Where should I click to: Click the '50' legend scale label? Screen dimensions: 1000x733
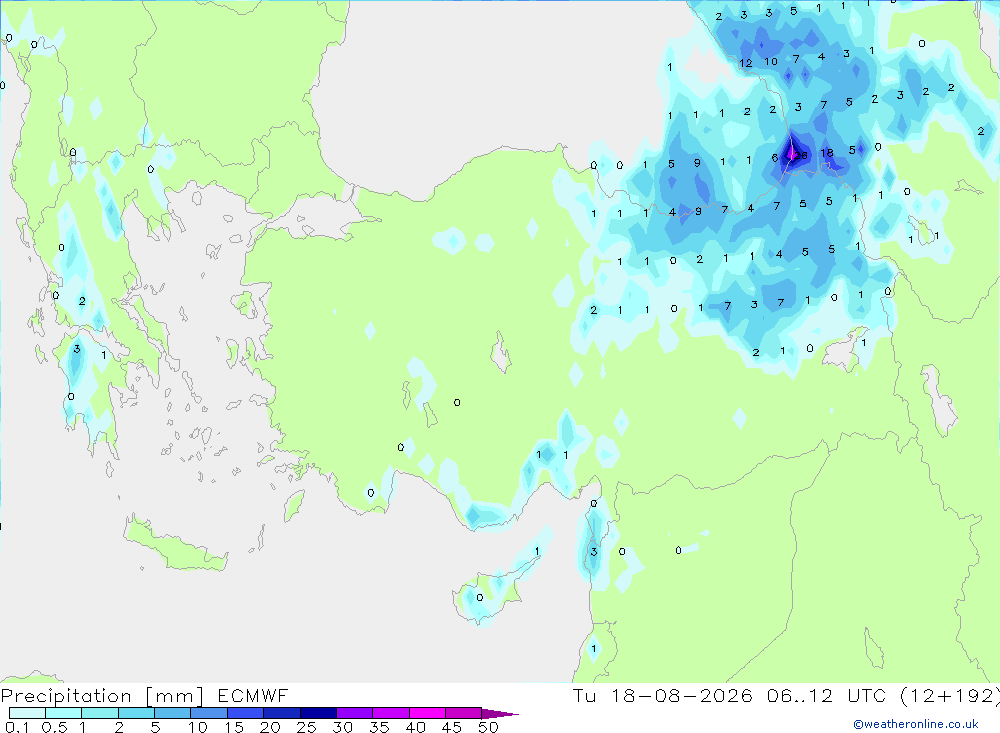click(488, 727)
